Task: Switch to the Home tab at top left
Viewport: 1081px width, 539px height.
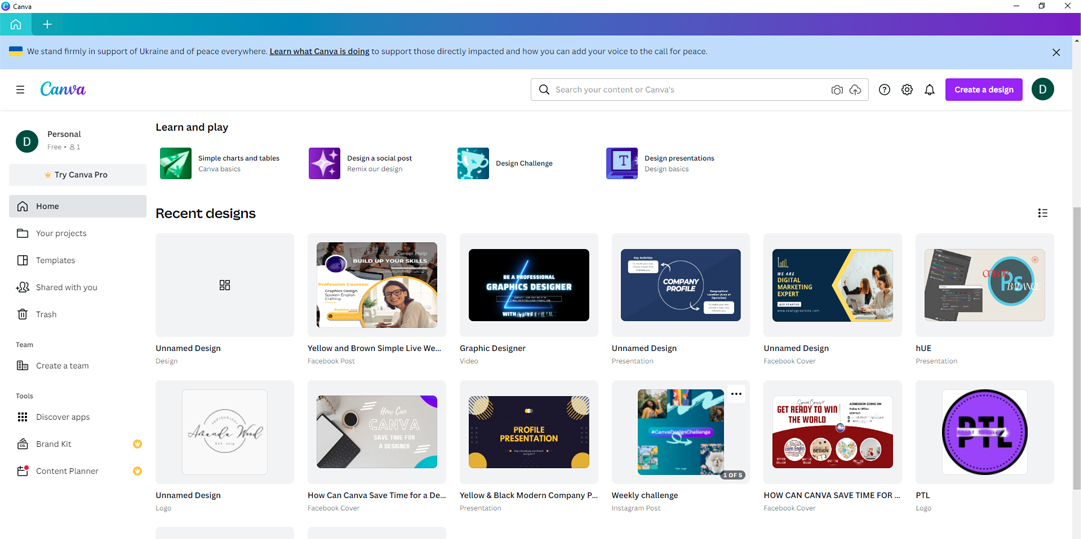Action: point(15,24)
